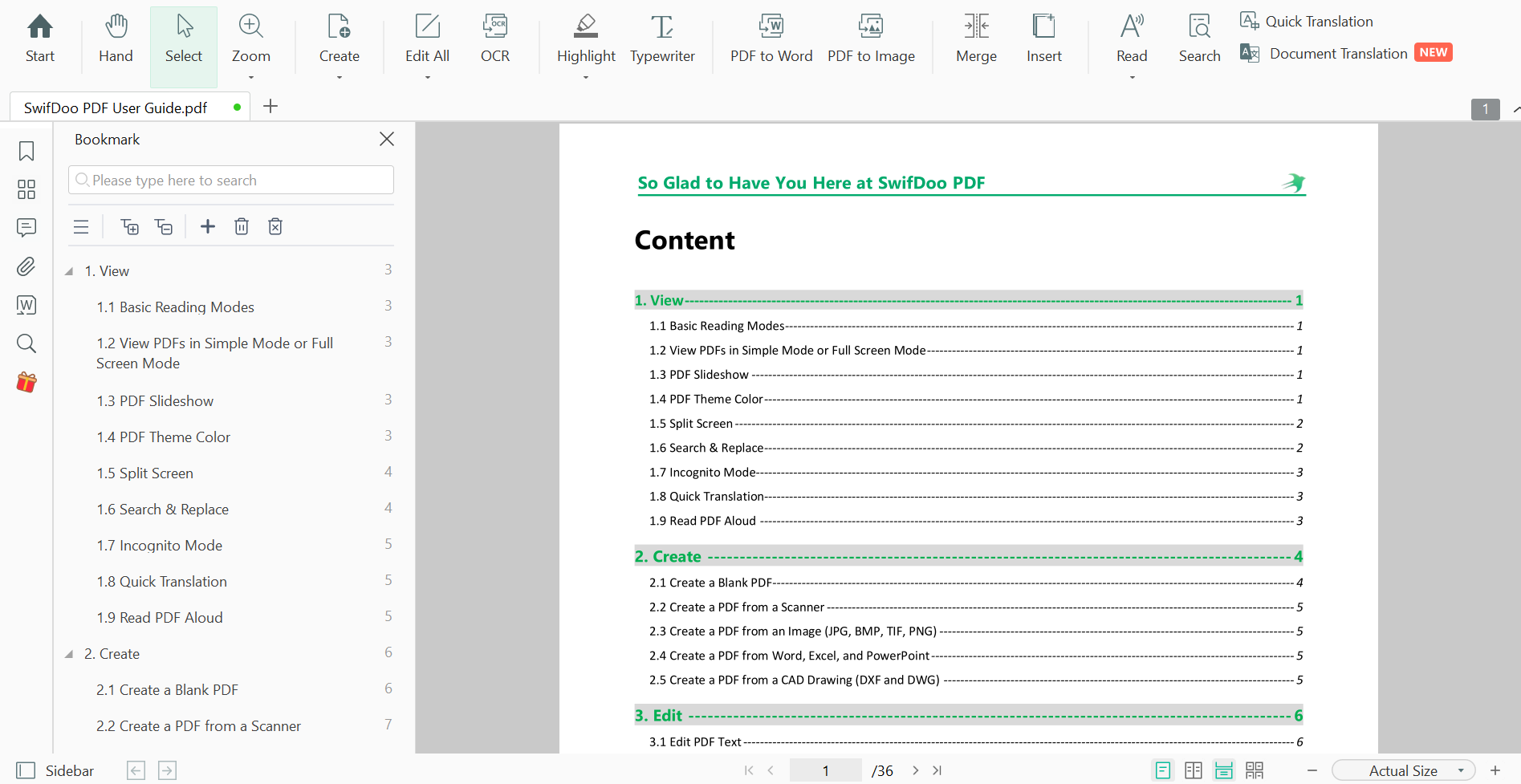Convert with PDF to Image
1521x784 pixels.
coord(871,39)
